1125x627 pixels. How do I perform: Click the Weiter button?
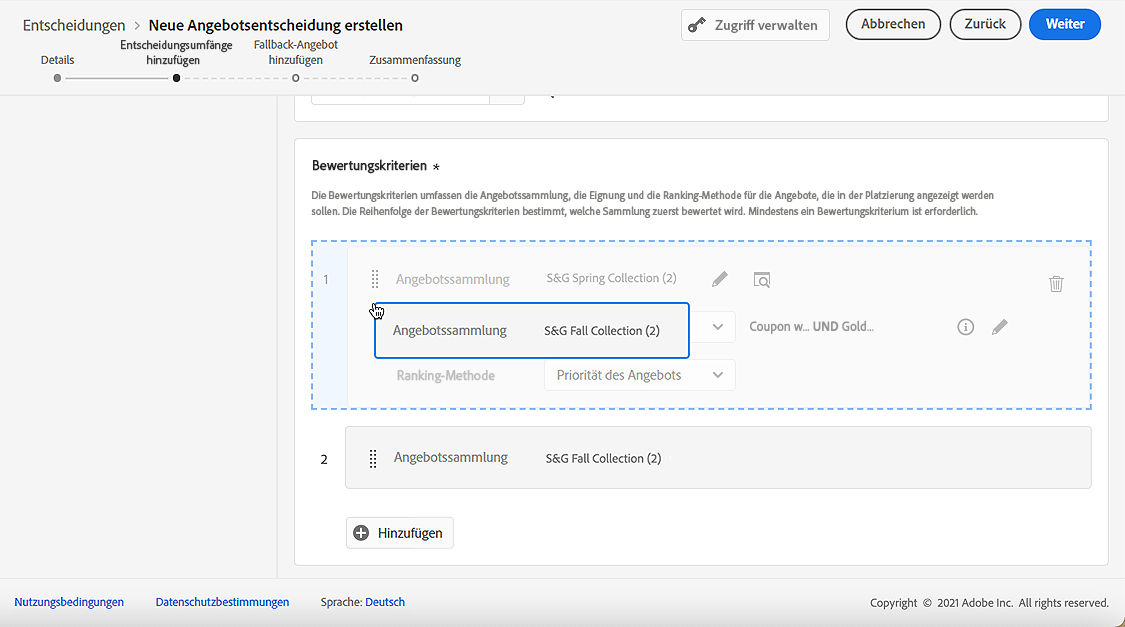[1064, 24]
